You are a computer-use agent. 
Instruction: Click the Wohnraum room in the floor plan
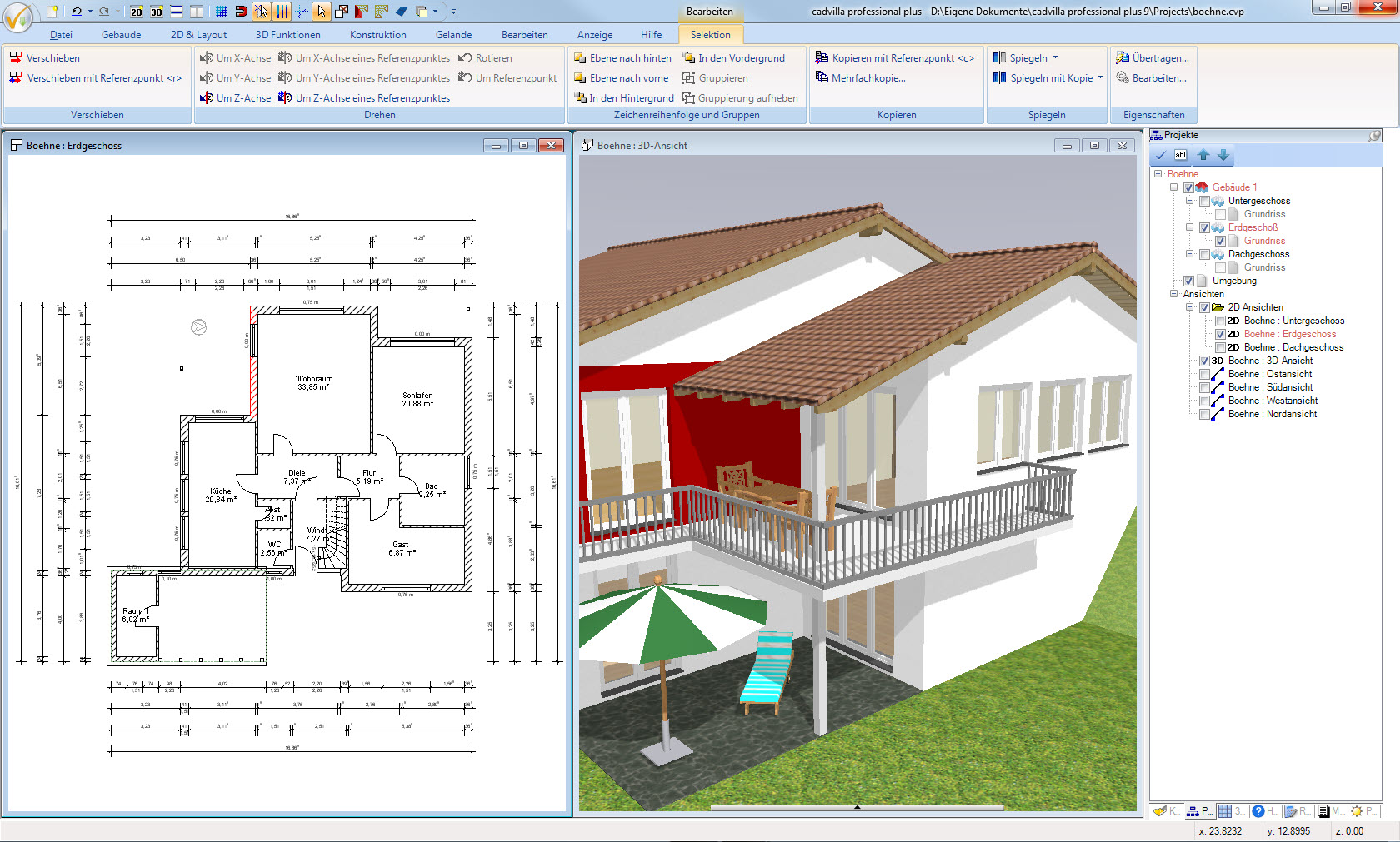pyautogui.click(x=314, y=383)
